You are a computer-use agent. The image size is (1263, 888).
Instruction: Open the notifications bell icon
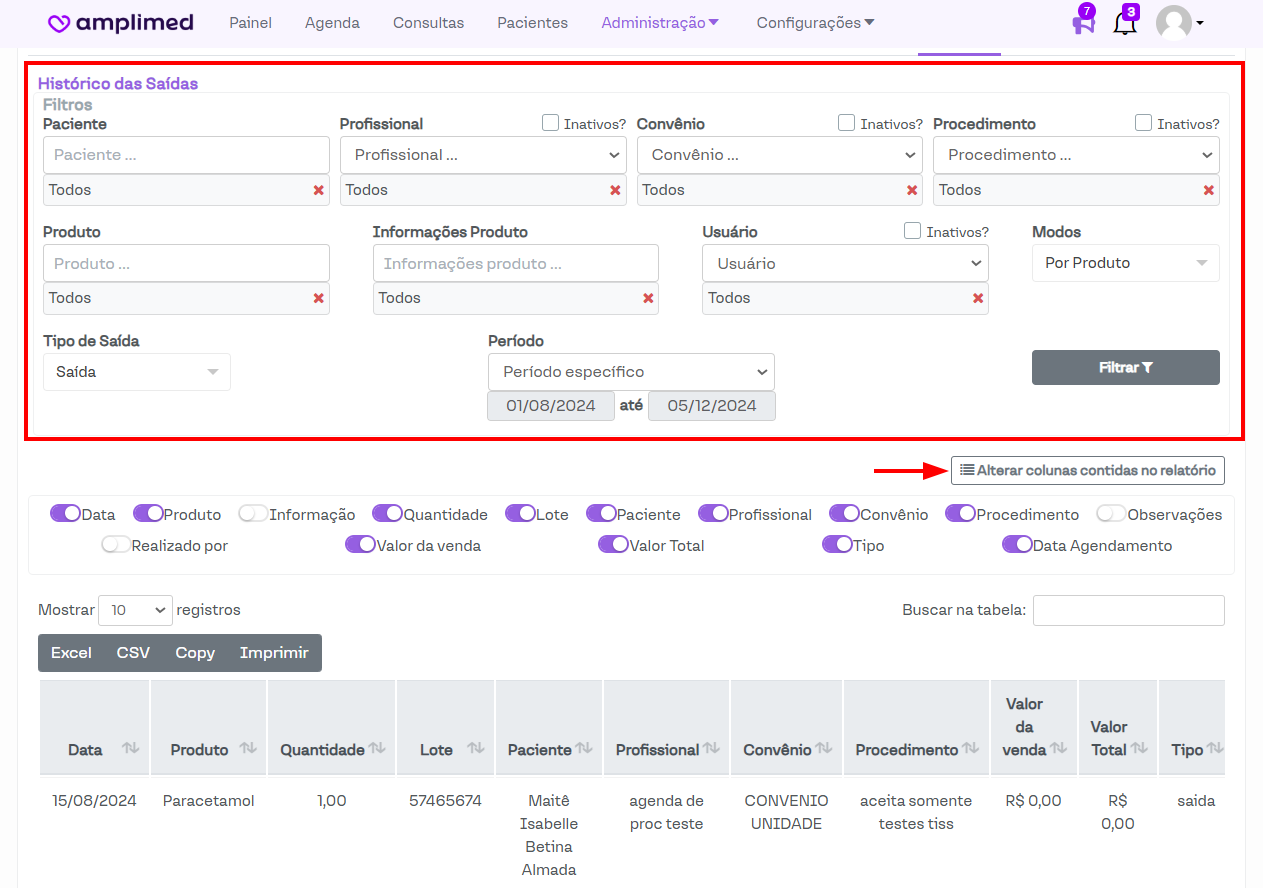pyautogui.click(x=1125, y=24)
